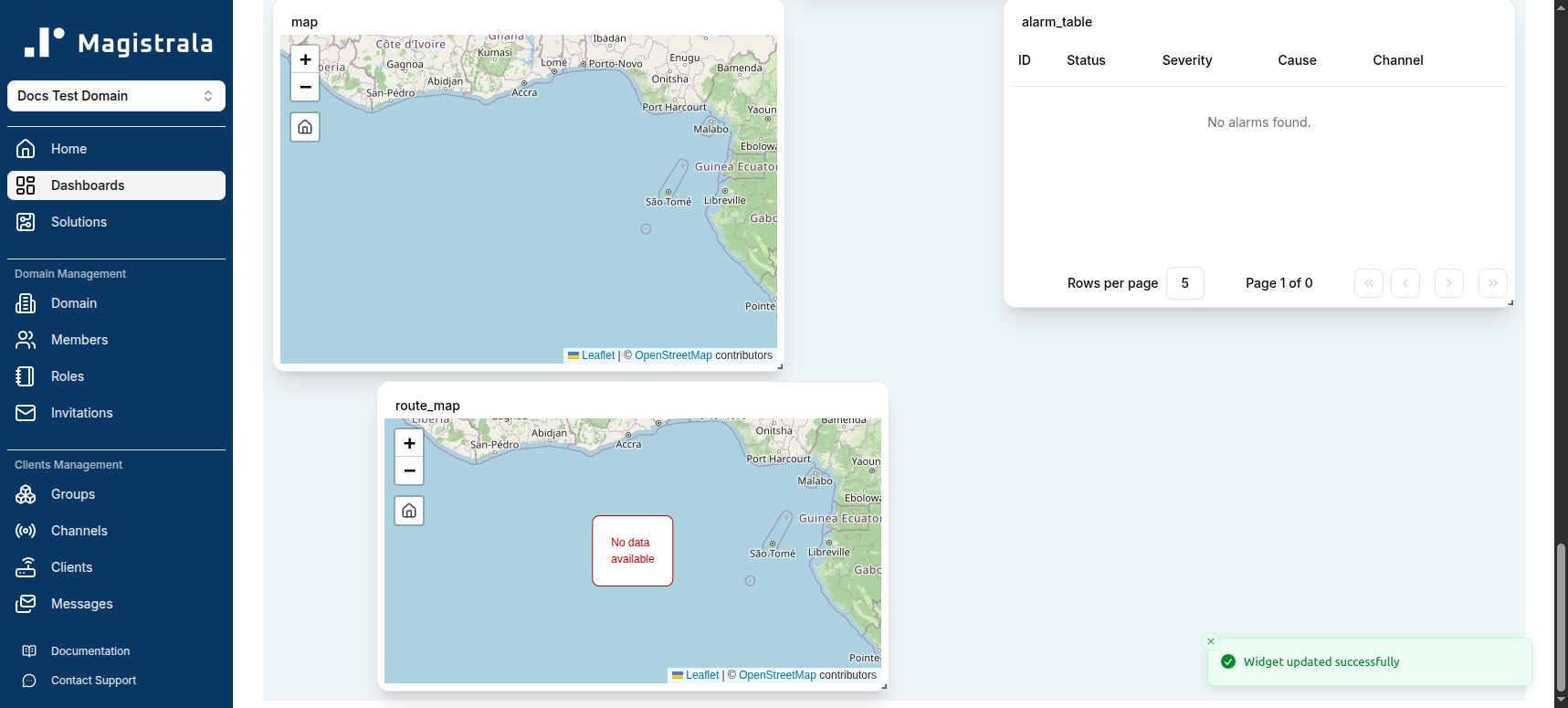
Task: Click the Invitations envelope icon
Action: 26,413
